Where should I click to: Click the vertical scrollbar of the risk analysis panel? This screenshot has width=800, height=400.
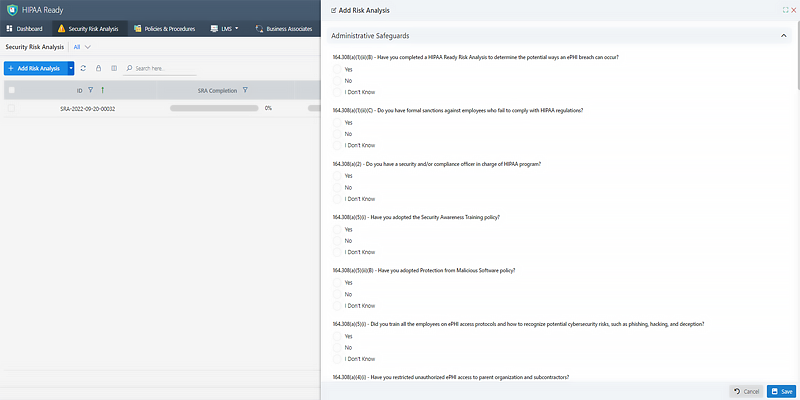pos(797,56)
